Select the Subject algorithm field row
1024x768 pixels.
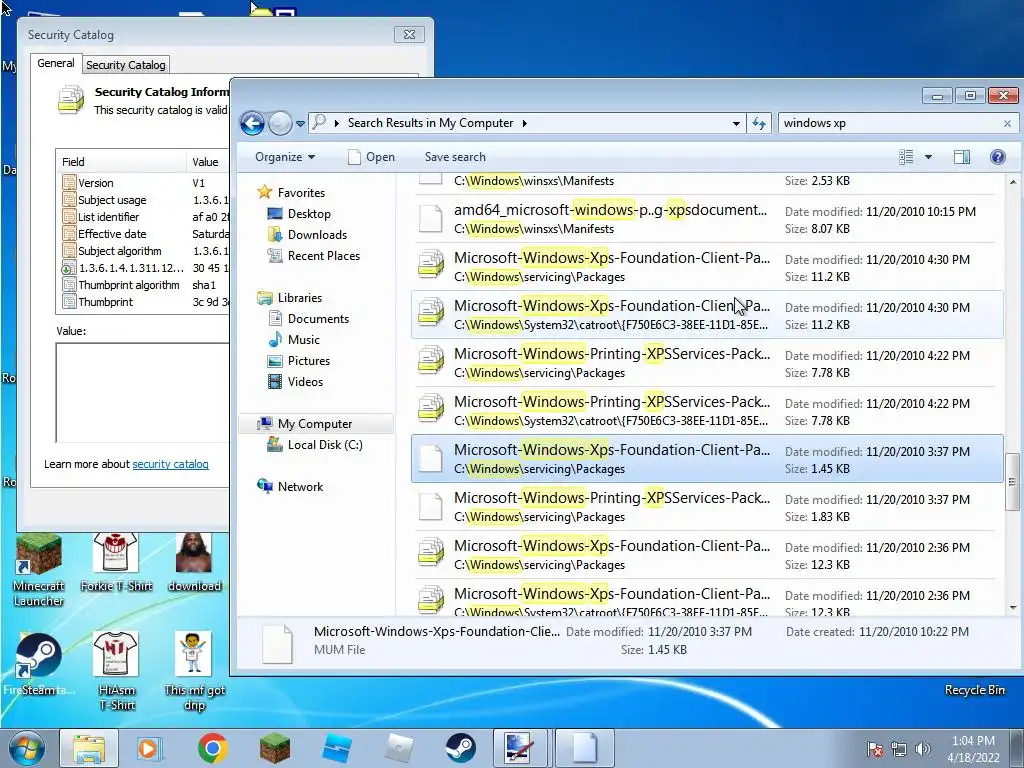[x=144, y=251]
